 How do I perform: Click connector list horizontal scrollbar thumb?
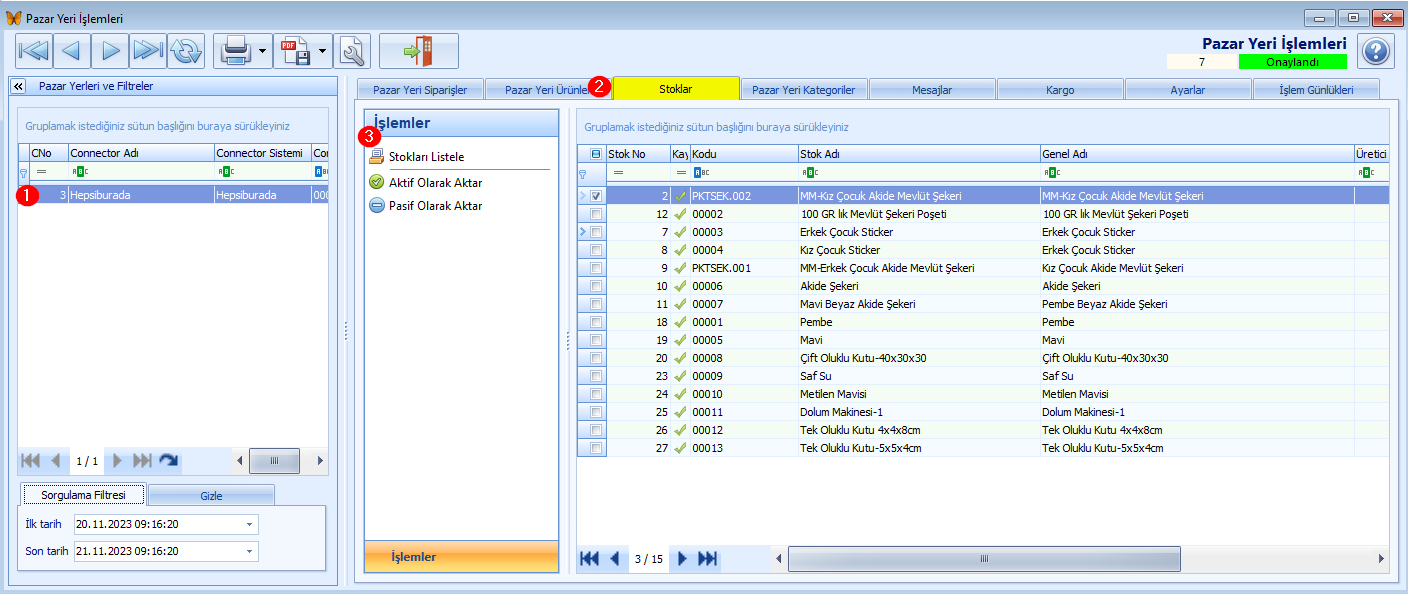(274, 461)
